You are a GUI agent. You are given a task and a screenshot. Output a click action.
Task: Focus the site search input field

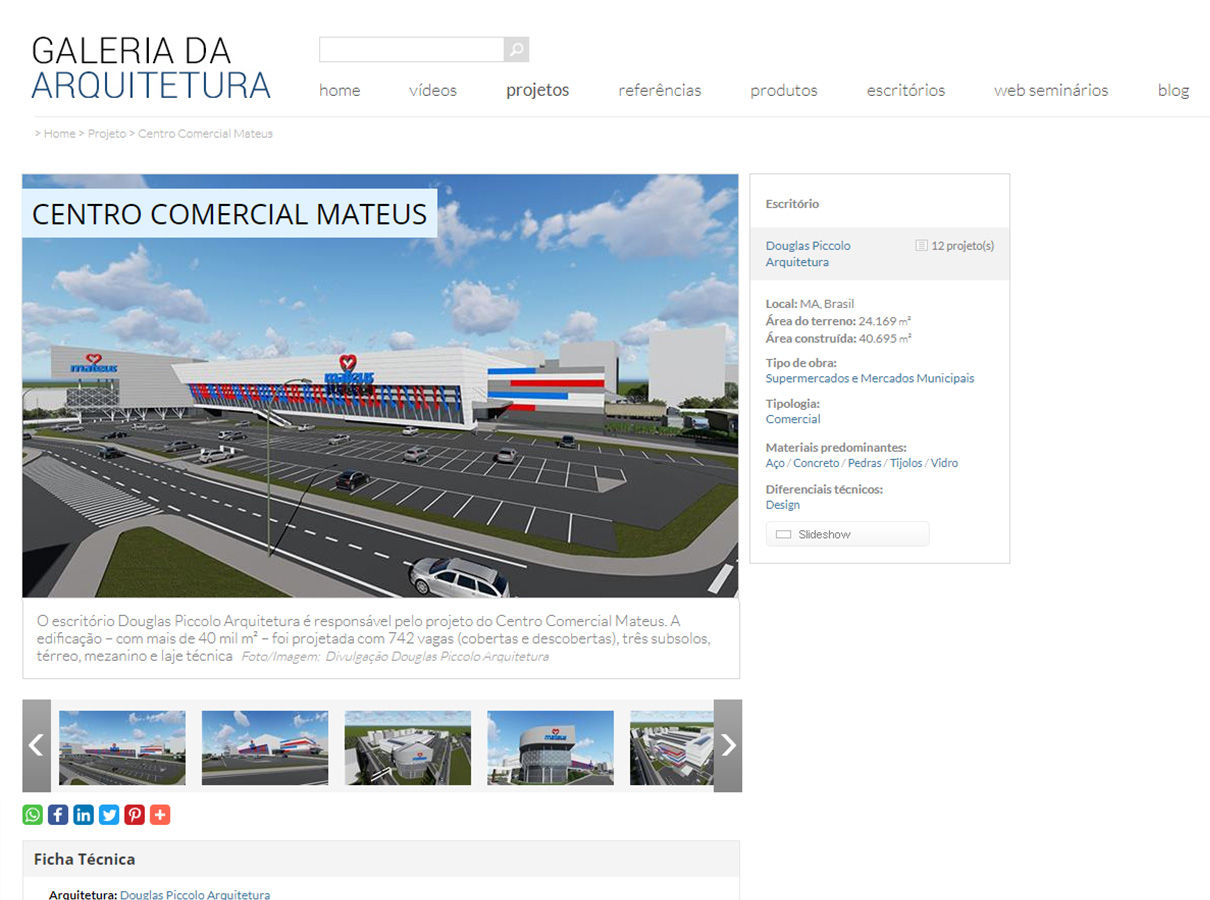[411, 49]
